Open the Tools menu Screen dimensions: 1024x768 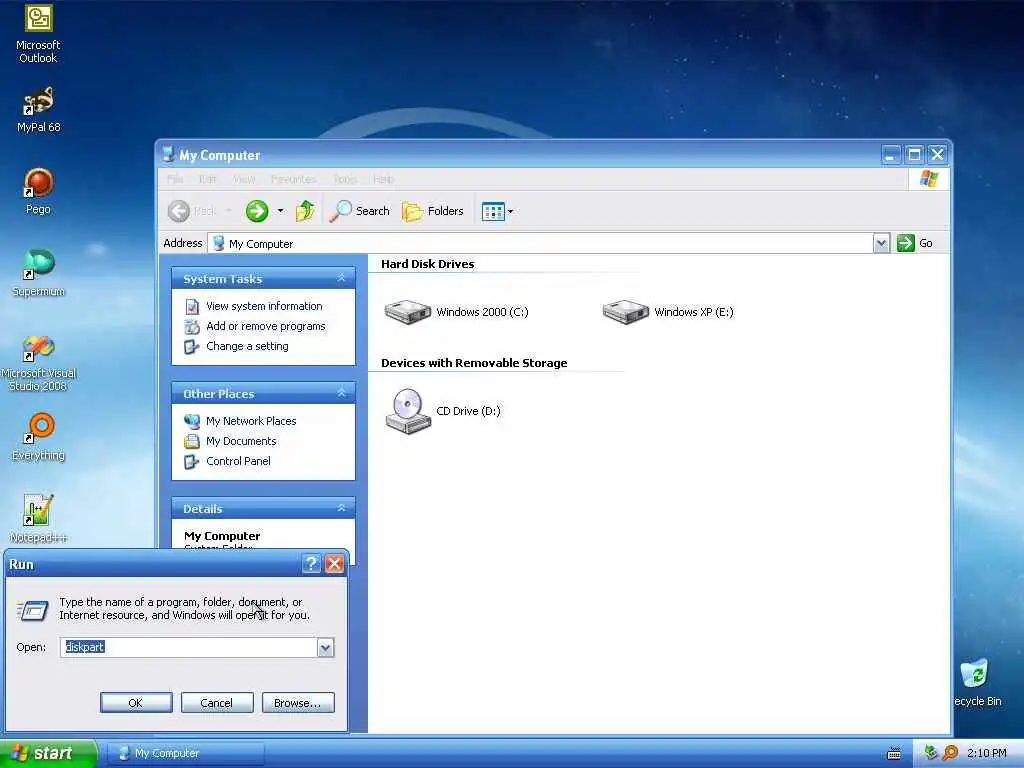click(x=345, y=179)
